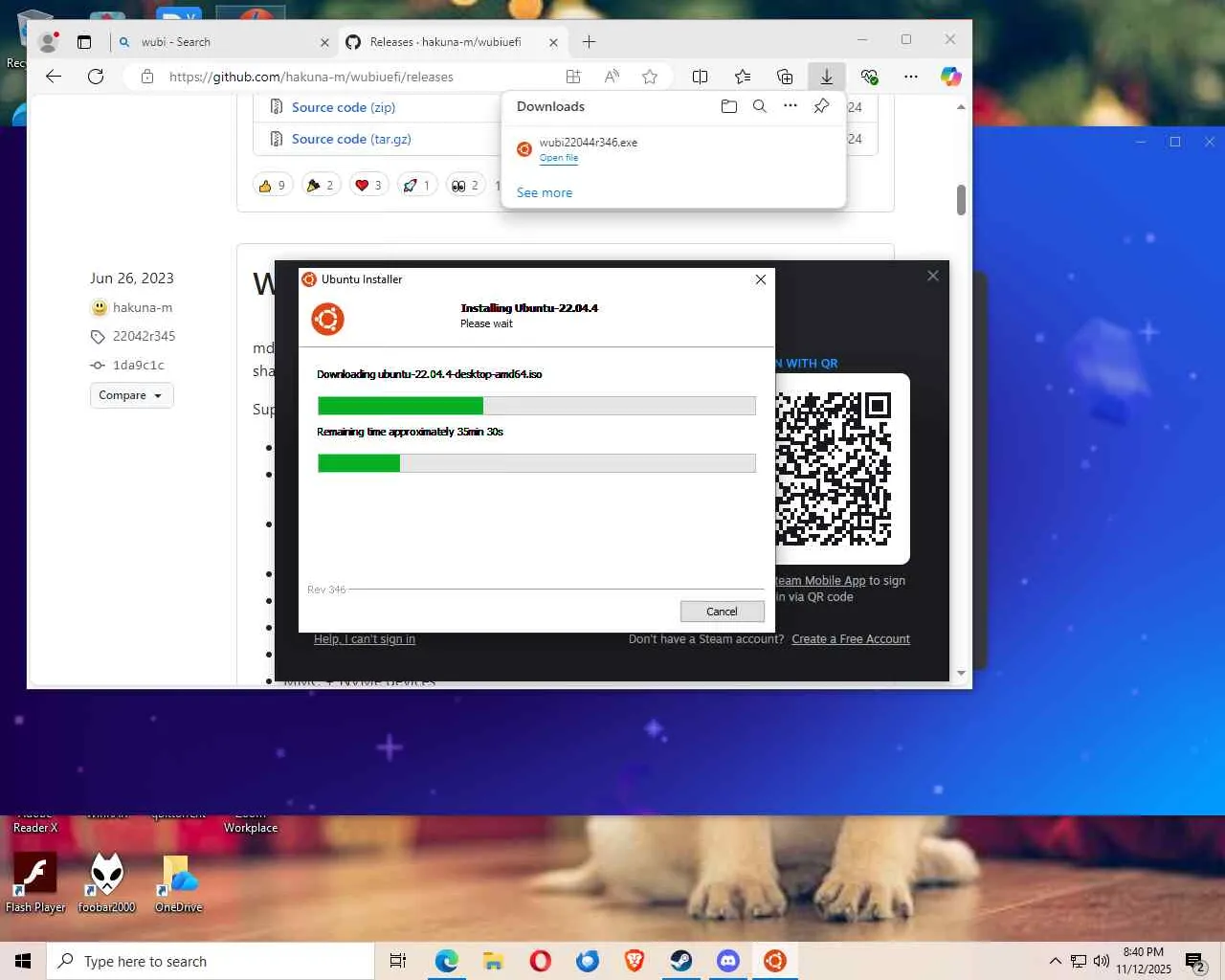
Task: Open Edge Collections icon
Action: [785, 77]
